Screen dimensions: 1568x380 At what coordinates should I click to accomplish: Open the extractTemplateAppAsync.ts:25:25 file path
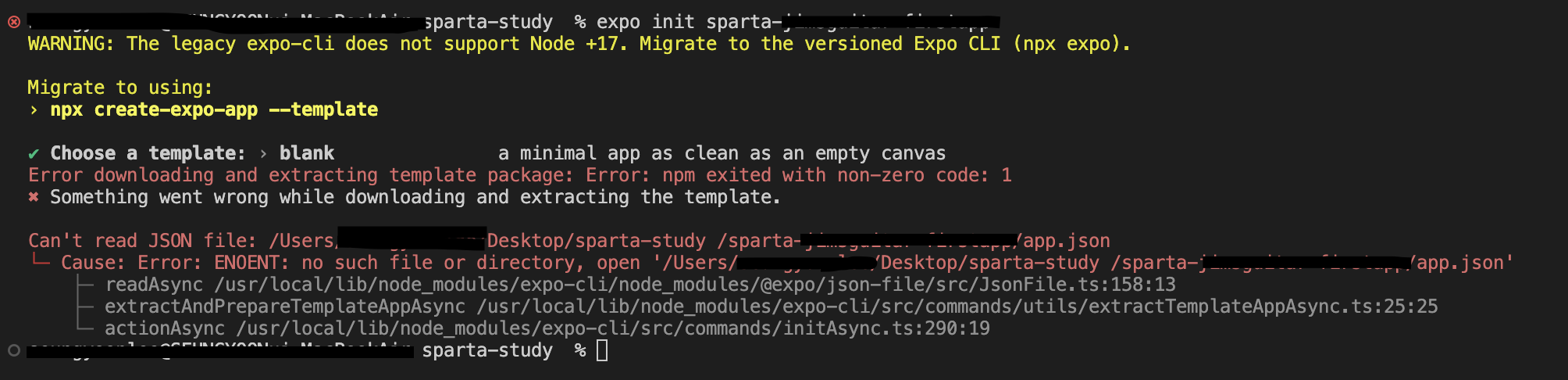[x=957, y=307]
